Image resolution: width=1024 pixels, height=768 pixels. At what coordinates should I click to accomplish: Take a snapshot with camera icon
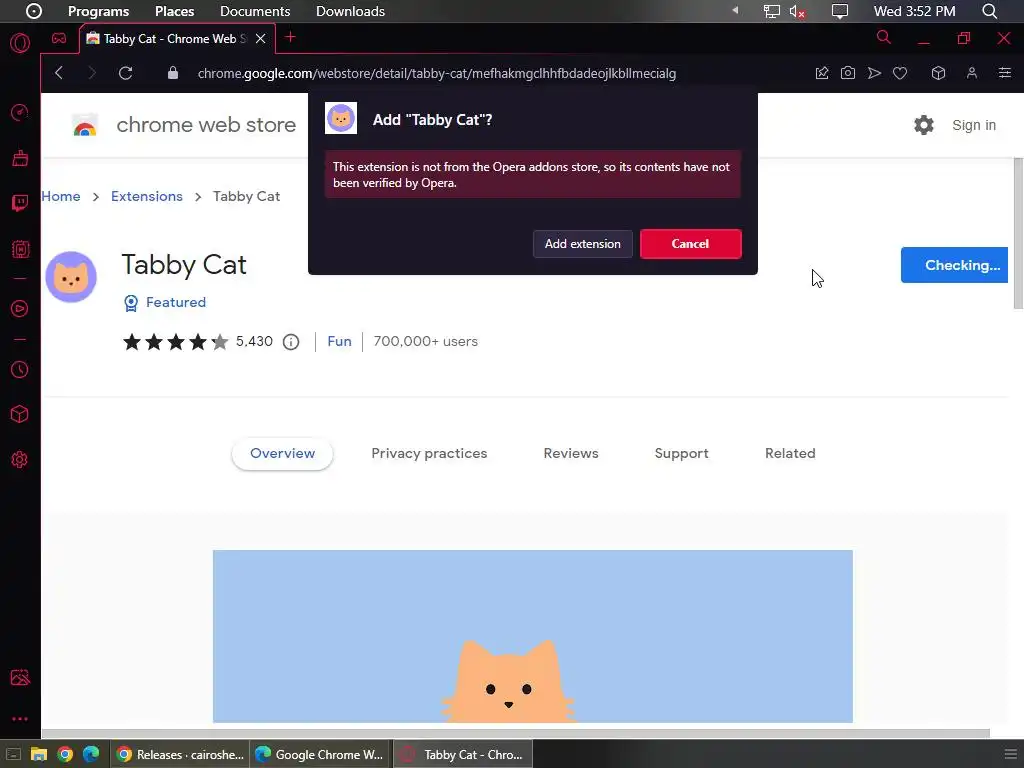pos(848,73)
